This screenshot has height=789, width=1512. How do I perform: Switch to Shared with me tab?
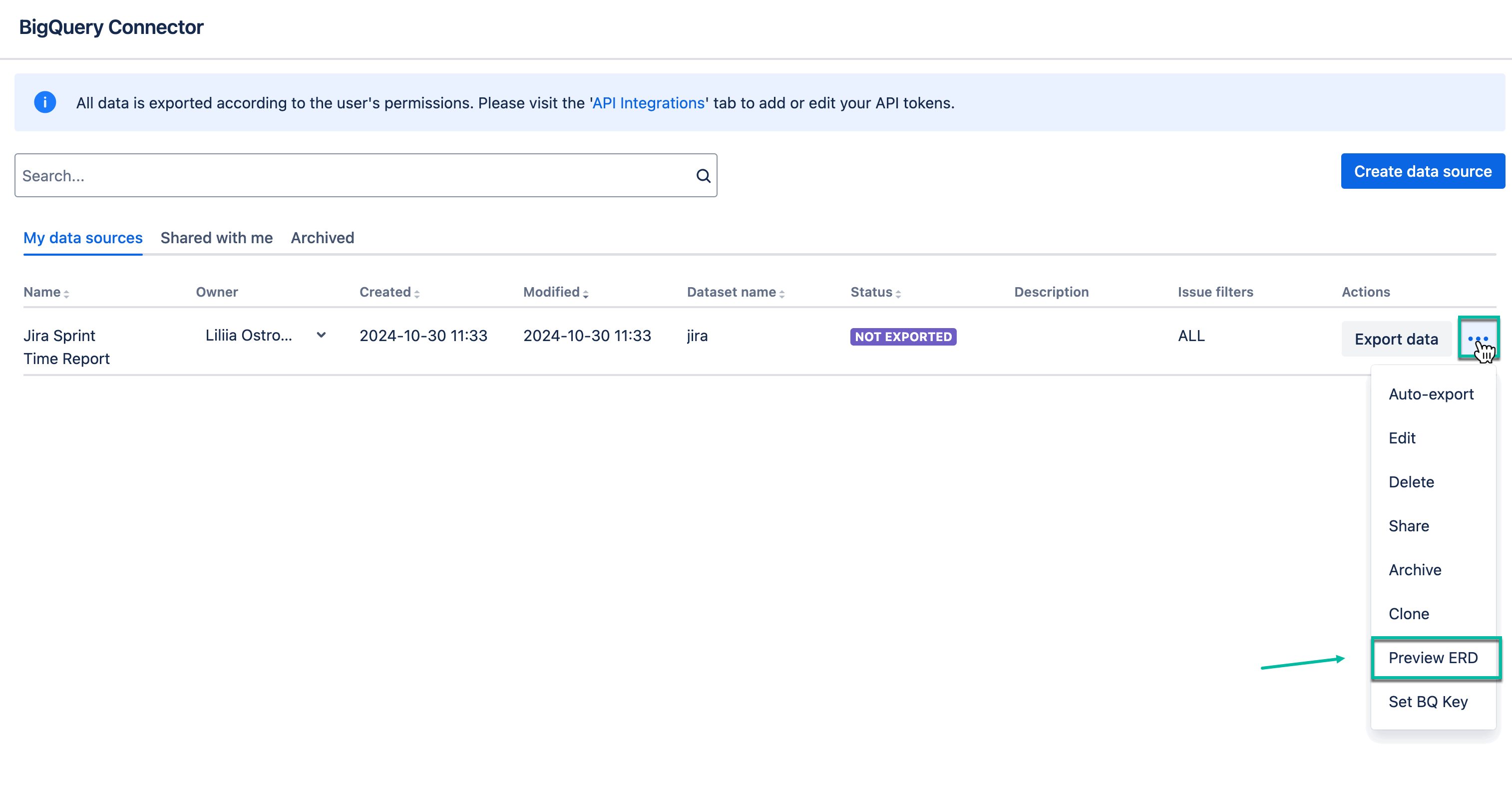tap(217, 238)
